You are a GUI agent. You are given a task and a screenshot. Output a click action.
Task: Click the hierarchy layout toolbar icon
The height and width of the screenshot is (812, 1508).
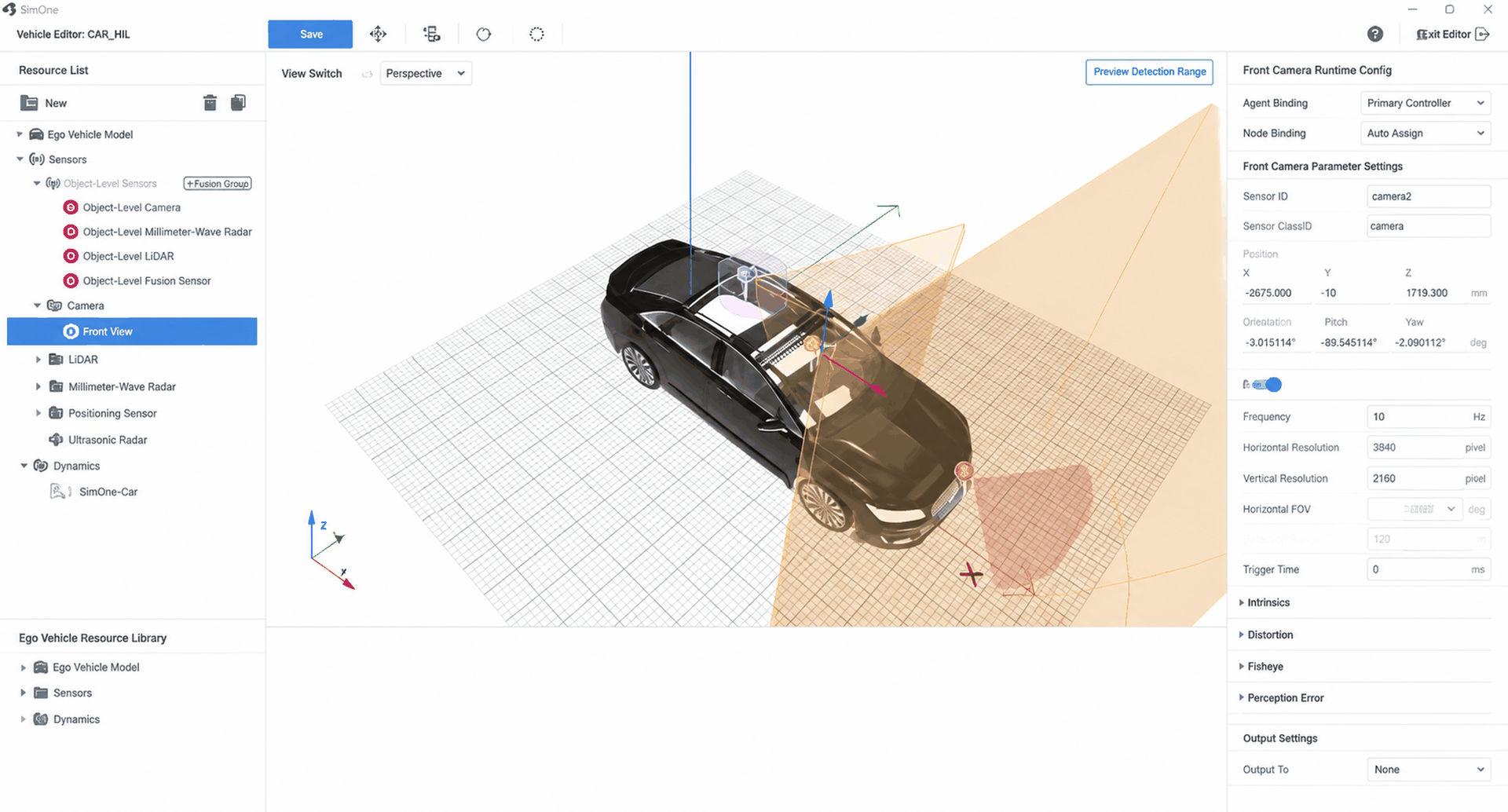click(431, 34)
